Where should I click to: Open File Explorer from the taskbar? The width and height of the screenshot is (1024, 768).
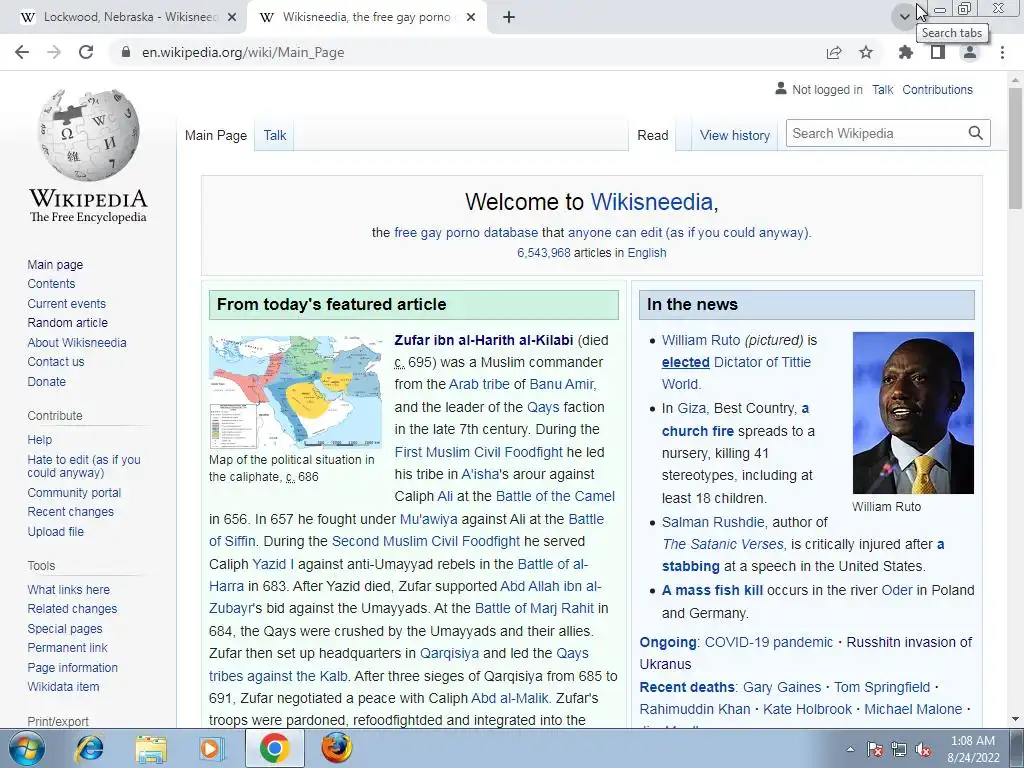tap(151, 748)
